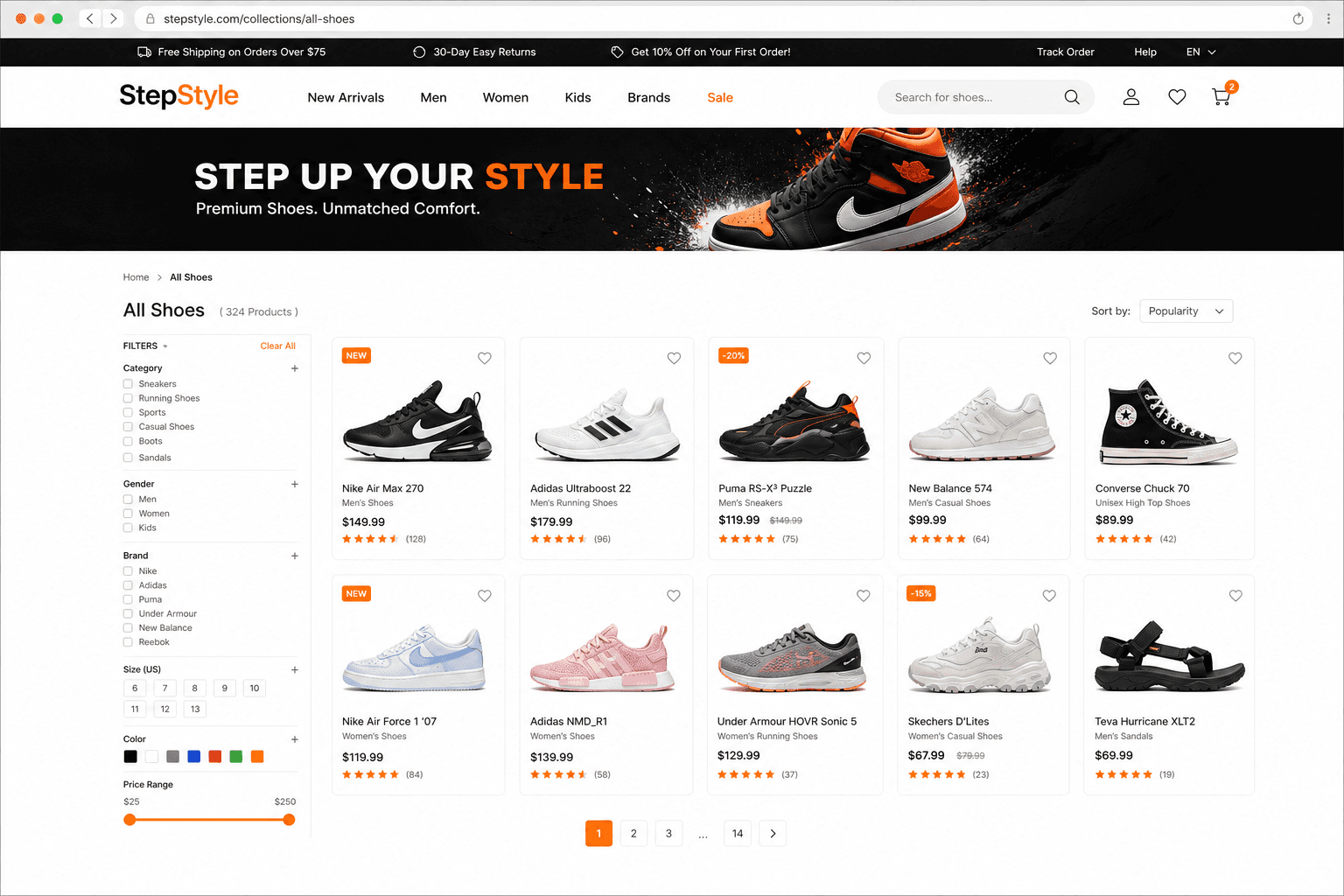Expand the Category filter section
The height and width of the screenshot is (896, 1344).
pos(295,368)
